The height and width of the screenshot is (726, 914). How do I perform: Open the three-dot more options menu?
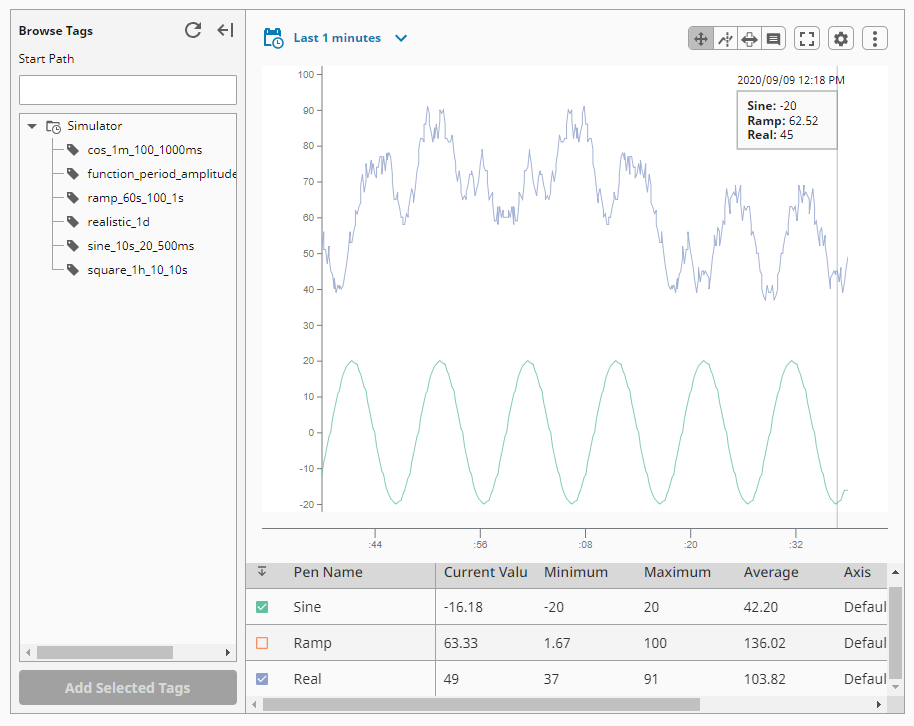(874, 39)
